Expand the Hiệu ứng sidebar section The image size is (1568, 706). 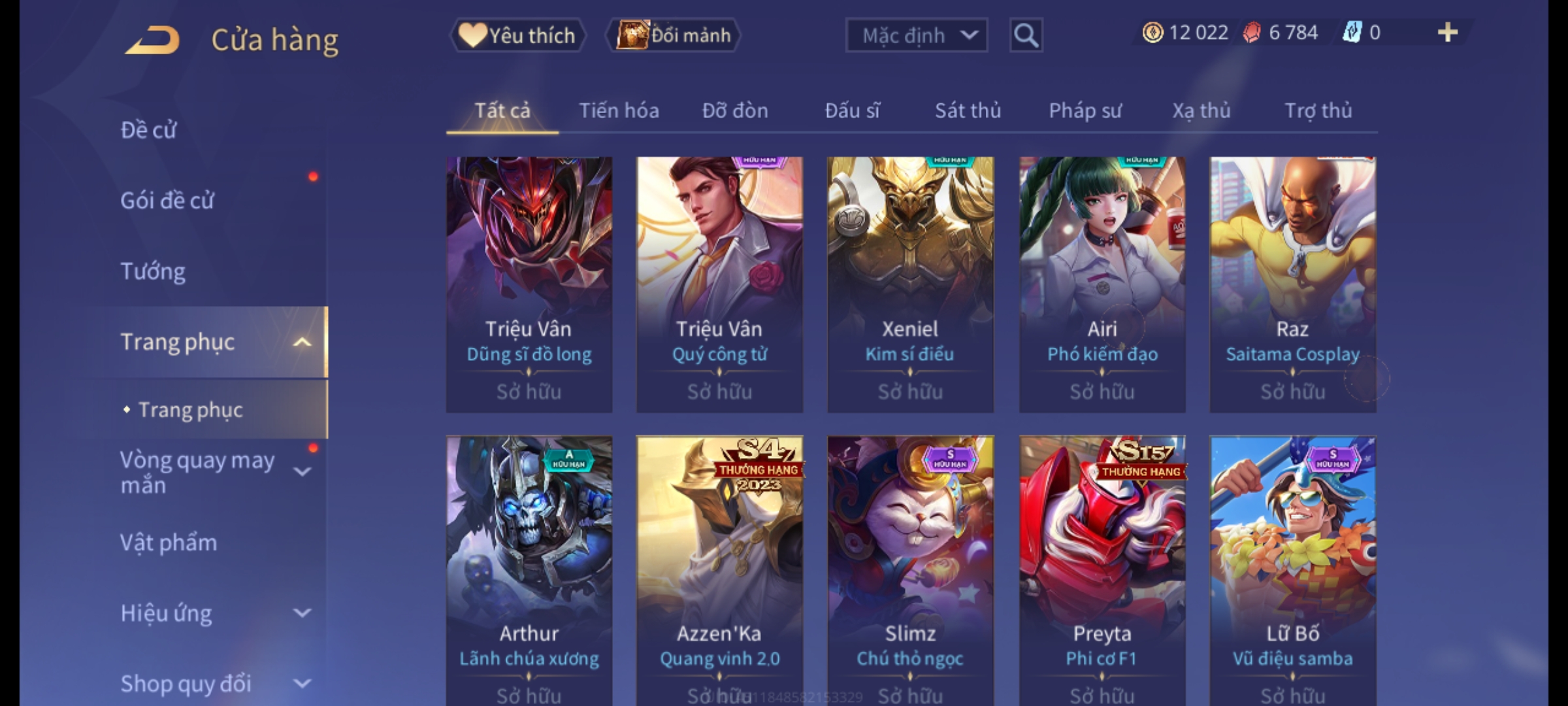point(302,613)
